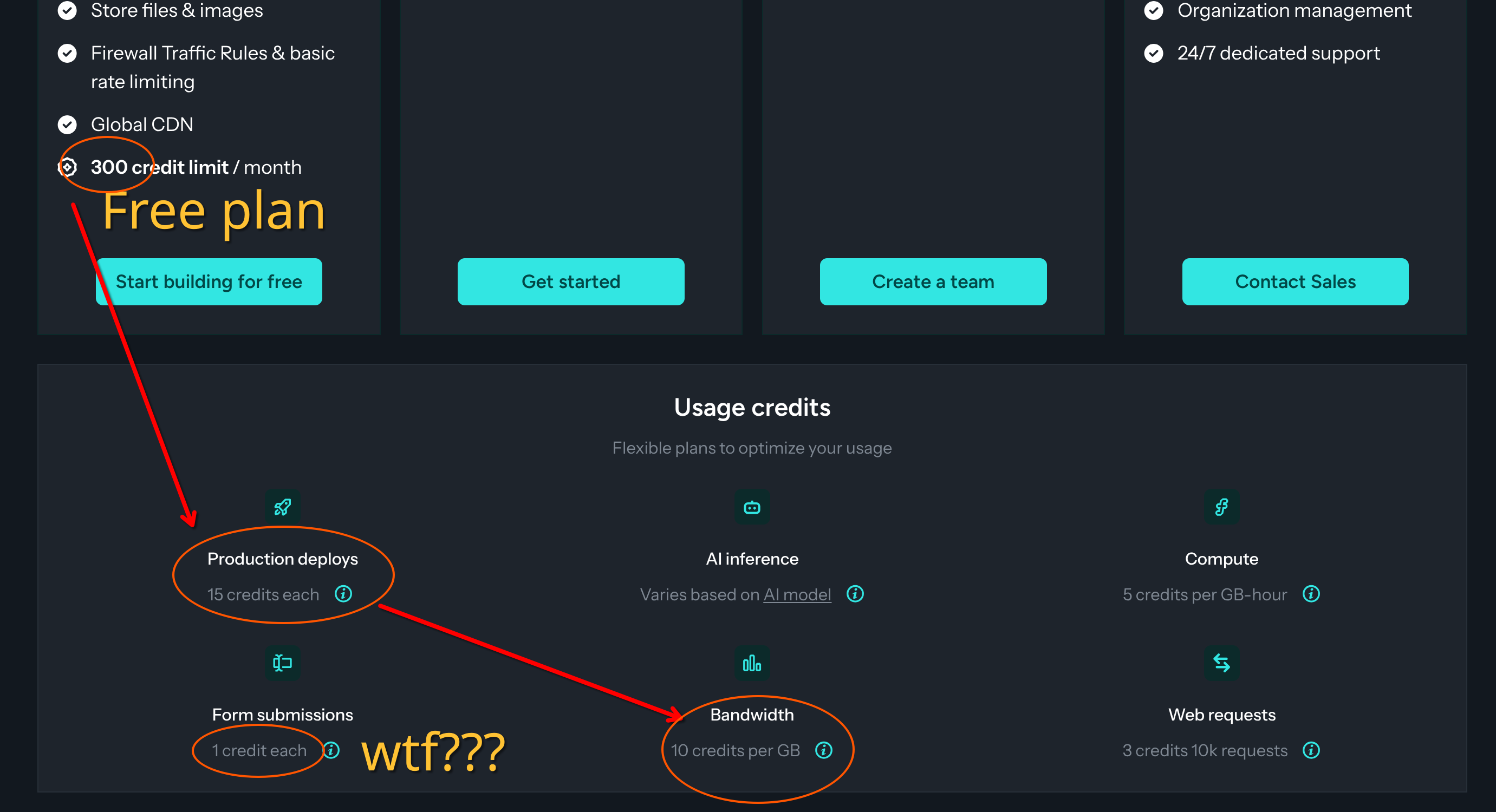
Task: Open info icon next to AI inference
Action: point(855,594)
